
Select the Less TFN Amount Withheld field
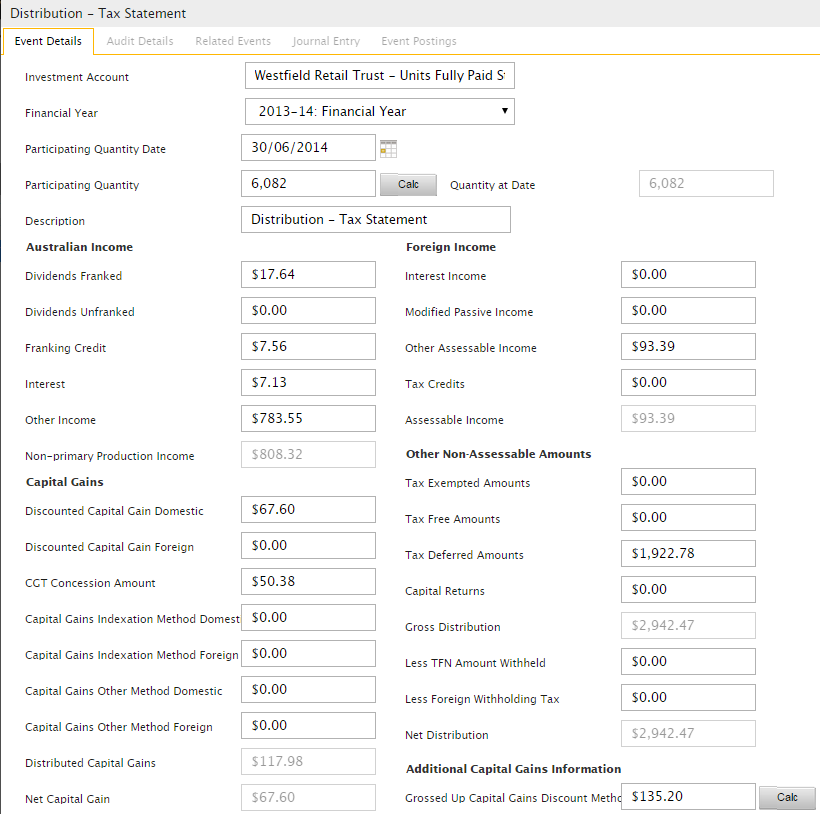click(688, 661)
